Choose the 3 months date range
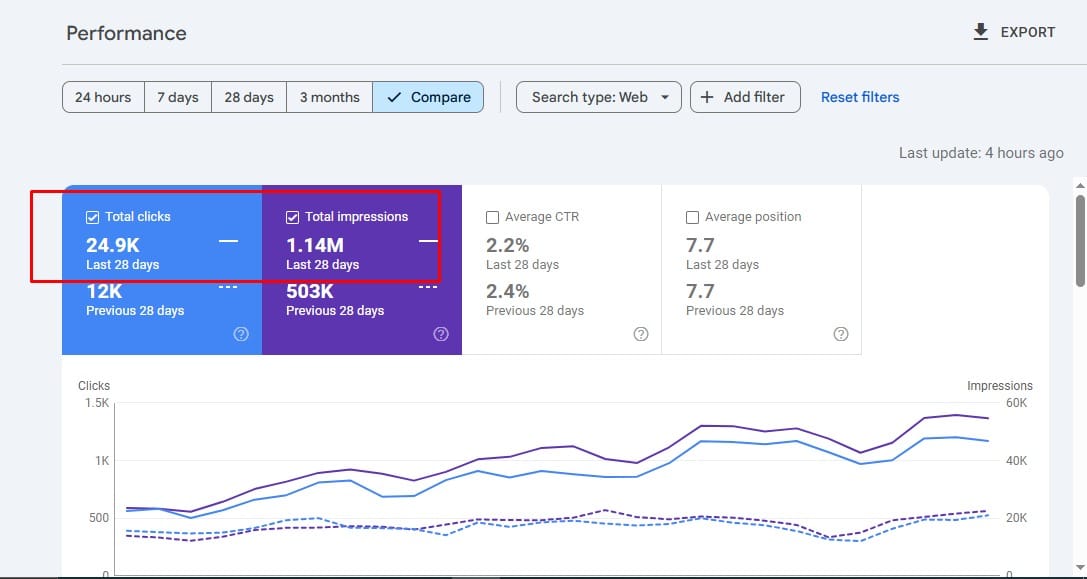This screenshot has width=1087, height=579. pos(329,97)
